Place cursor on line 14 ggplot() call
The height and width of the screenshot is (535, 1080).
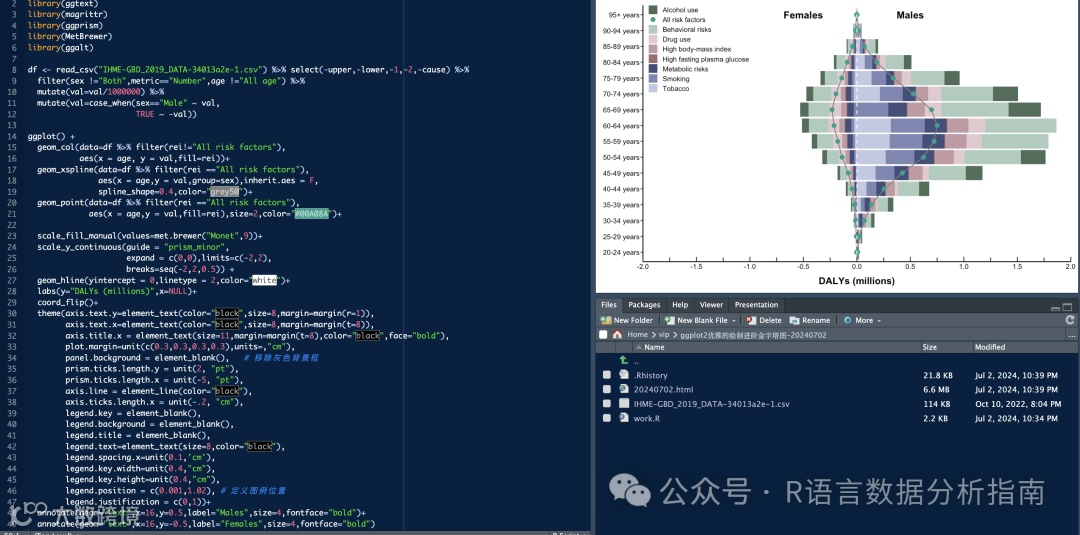pyautogui.click(x=51, y=136)
